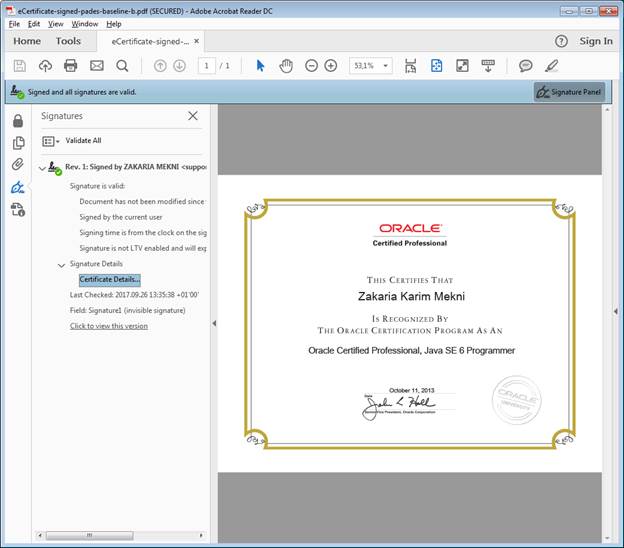The height and width of the screenshot is (548, 624).
Task: Click Validate All
Action: [x=83, y=140]
